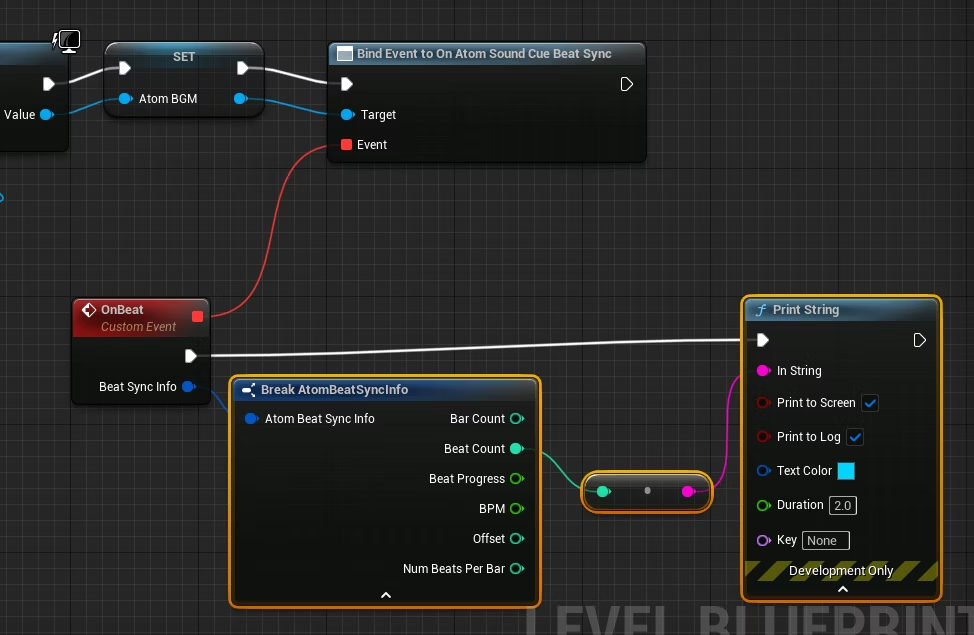The height and width of the screenshot is (635, 974).
Task: Click the red Event input pin
Action: point(346,145)
